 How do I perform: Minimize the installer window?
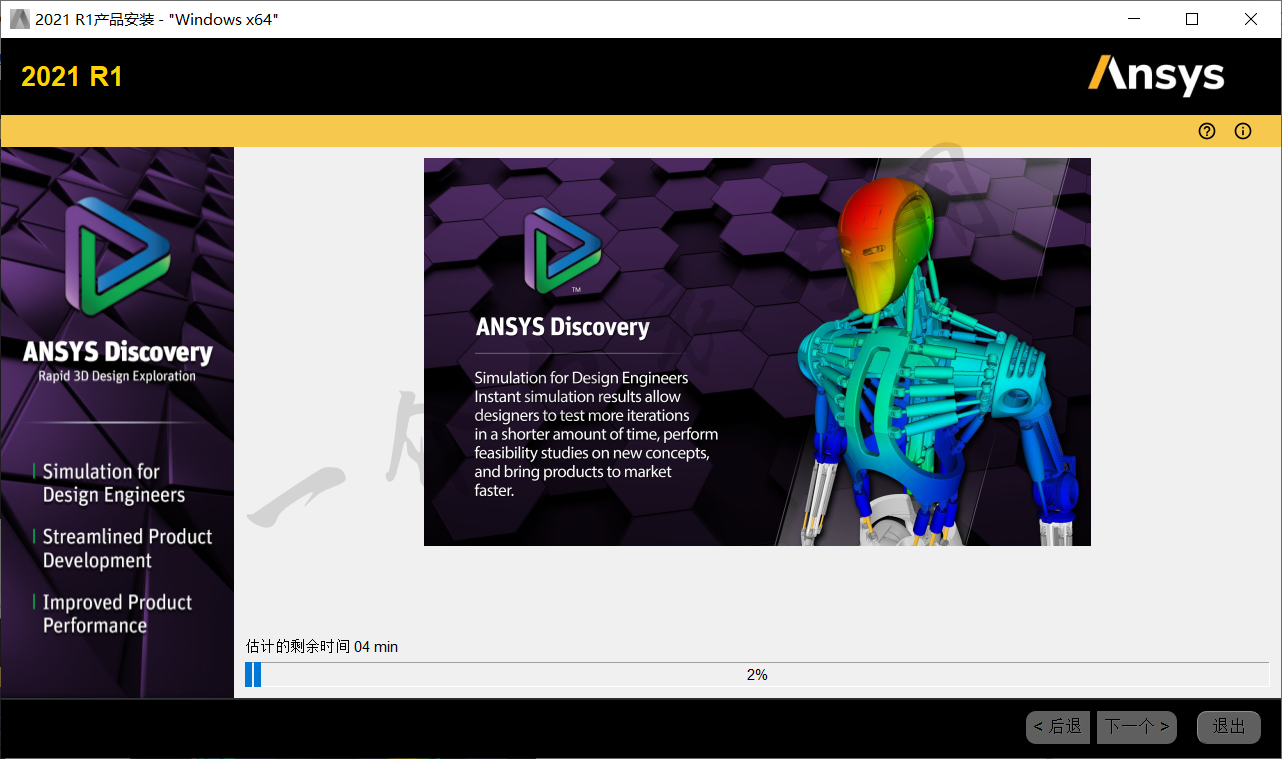(1134, 19)
